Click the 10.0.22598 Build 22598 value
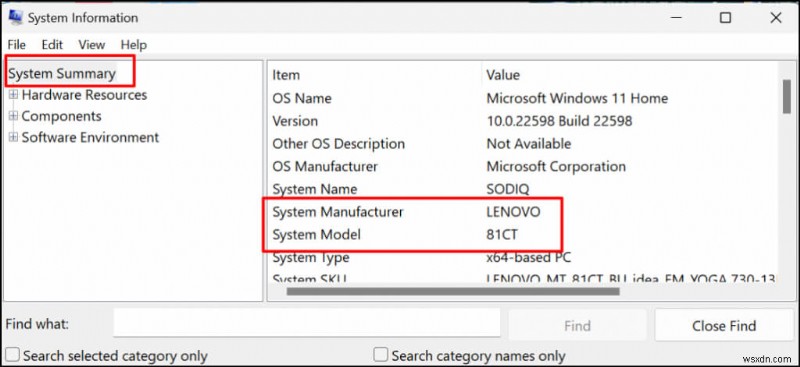Image resolution: width=800 pixels, height=367 pixels. pos(559,121)
